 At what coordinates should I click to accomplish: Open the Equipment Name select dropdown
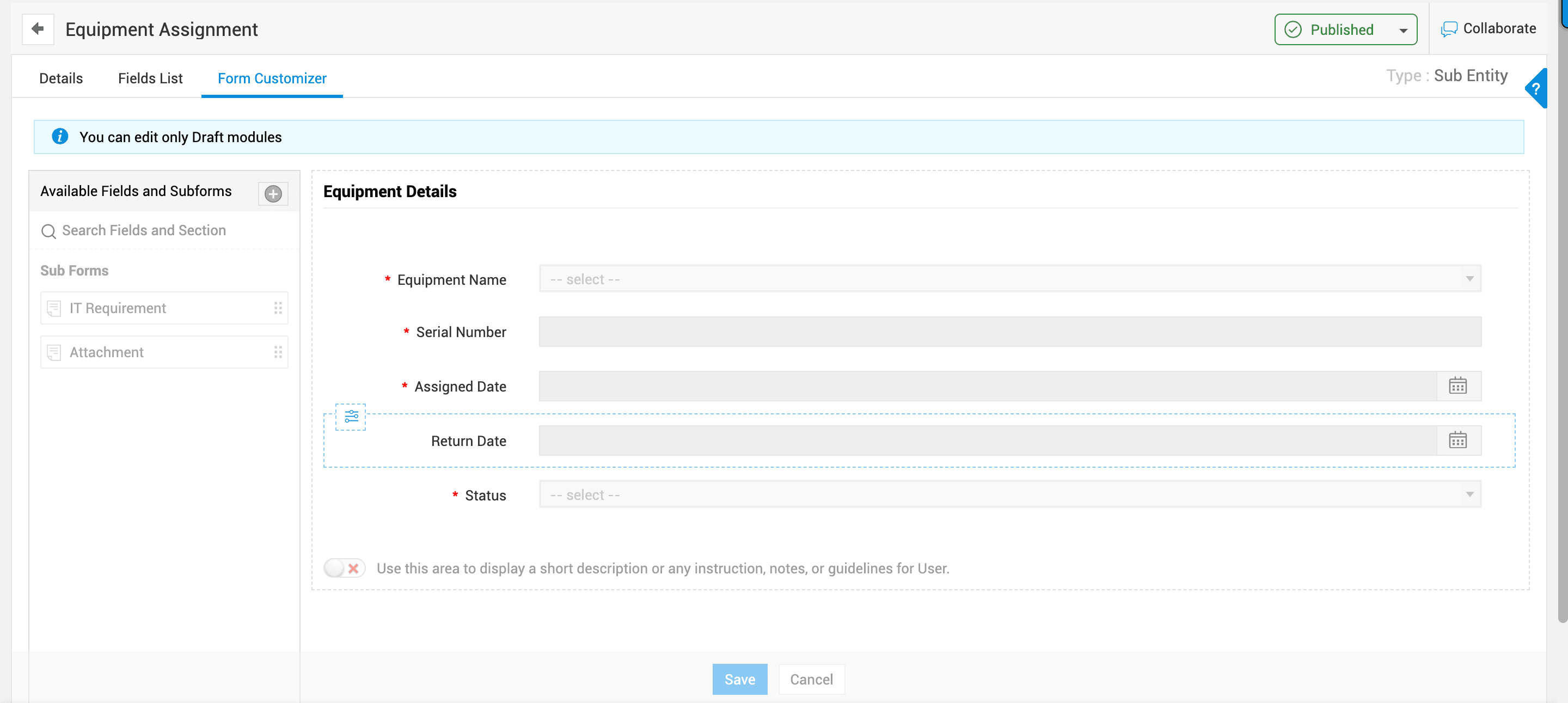[1010, 278]
